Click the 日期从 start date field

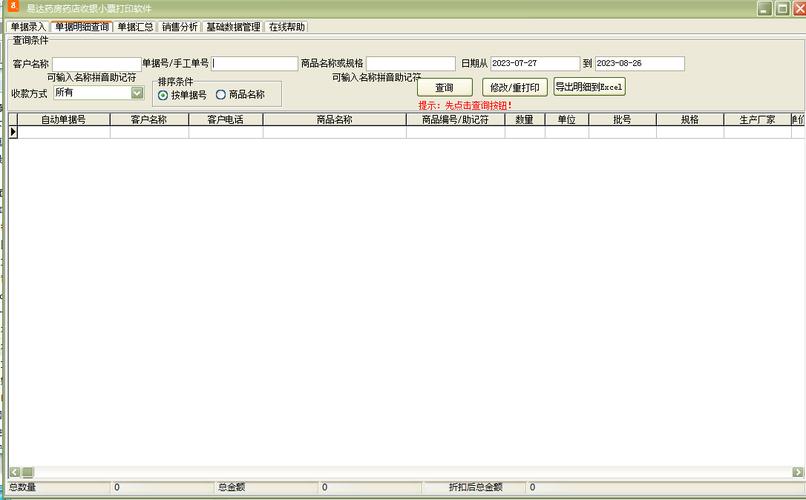[535, 63]
